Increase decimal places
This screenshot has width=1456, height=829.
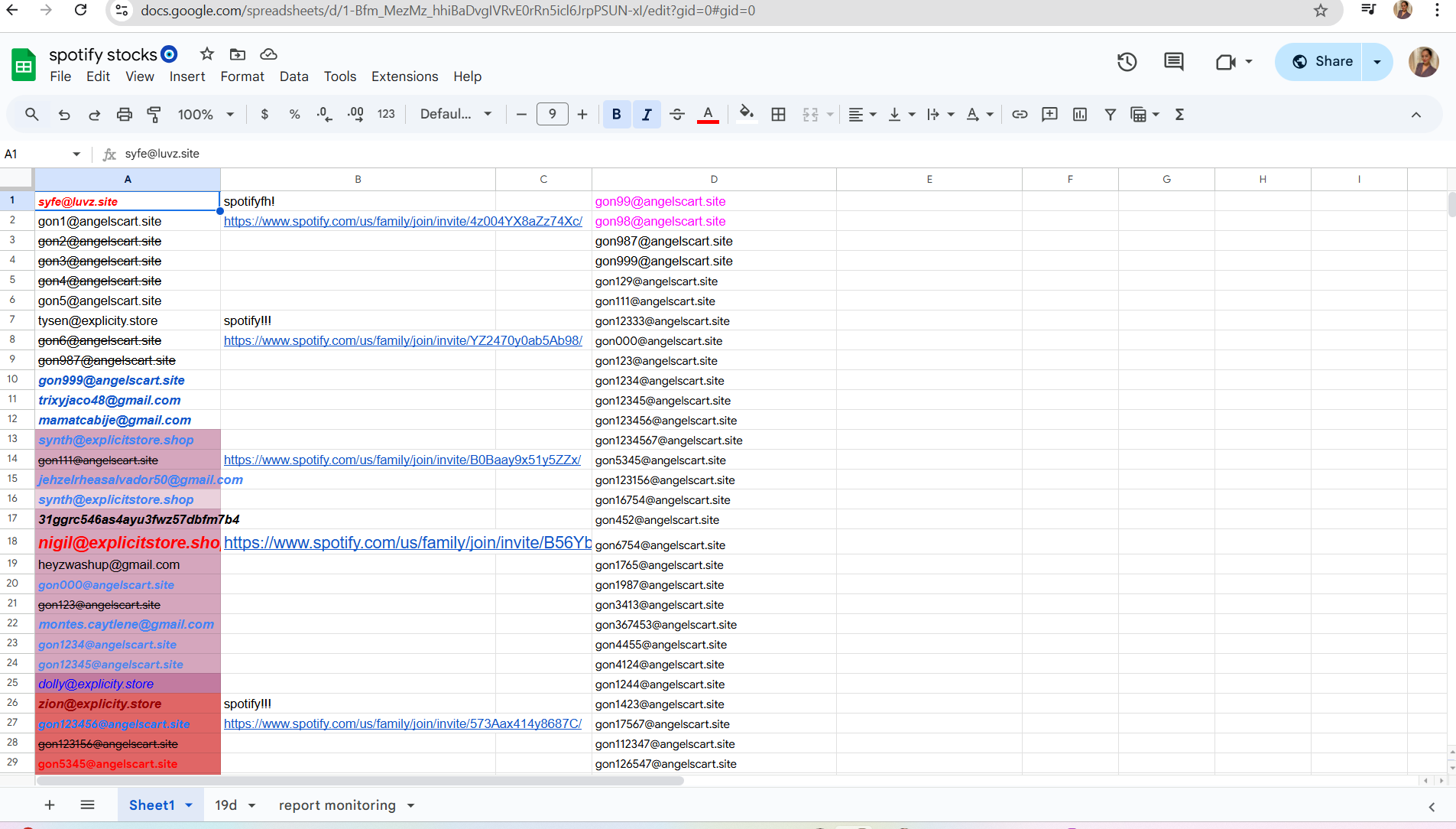click(x=355, y=115)
